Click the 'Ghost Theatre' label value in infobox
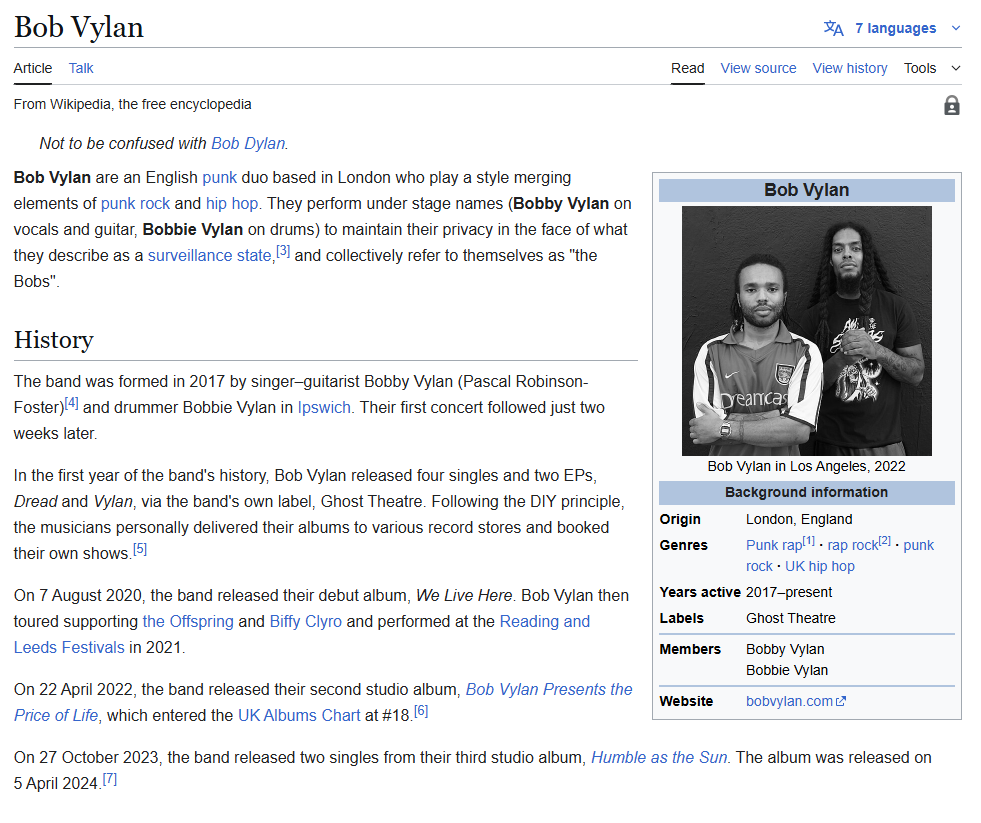 coord(791,618)
